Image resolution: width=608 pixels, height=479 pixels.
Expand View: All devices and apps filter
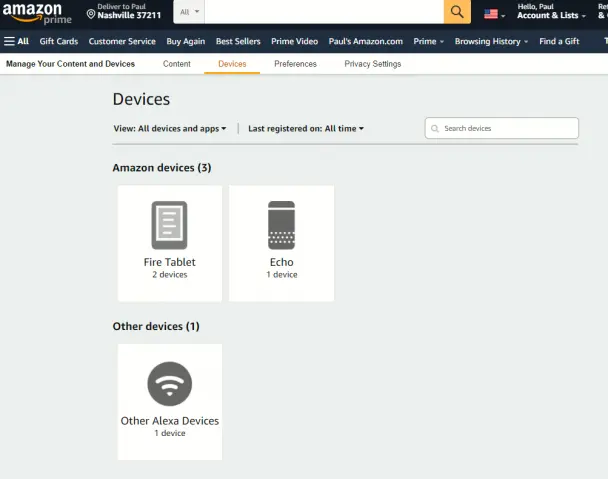(170, 128)
